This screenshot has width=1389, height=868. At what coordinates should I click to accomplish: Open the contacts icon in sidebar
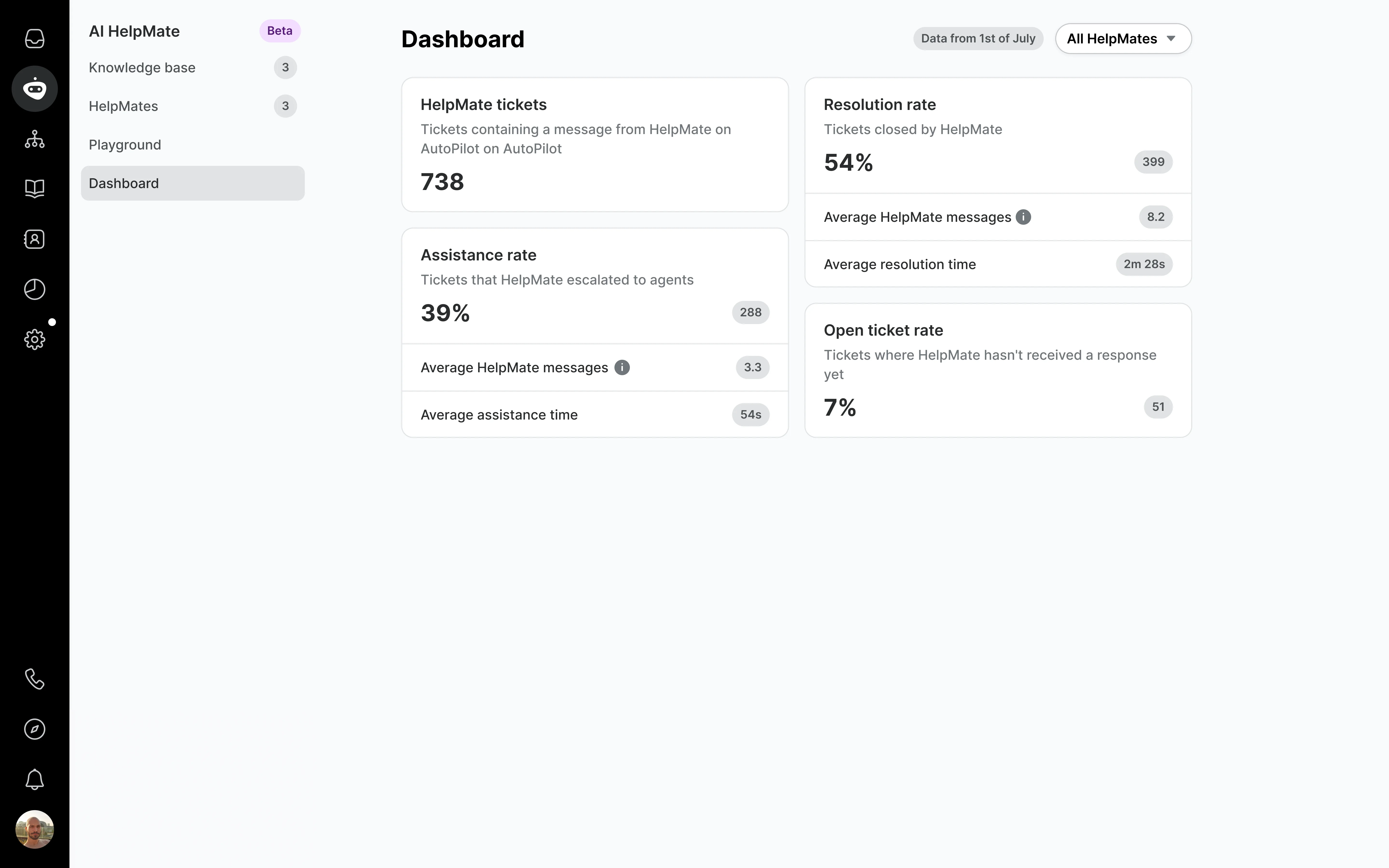point(34,239)
